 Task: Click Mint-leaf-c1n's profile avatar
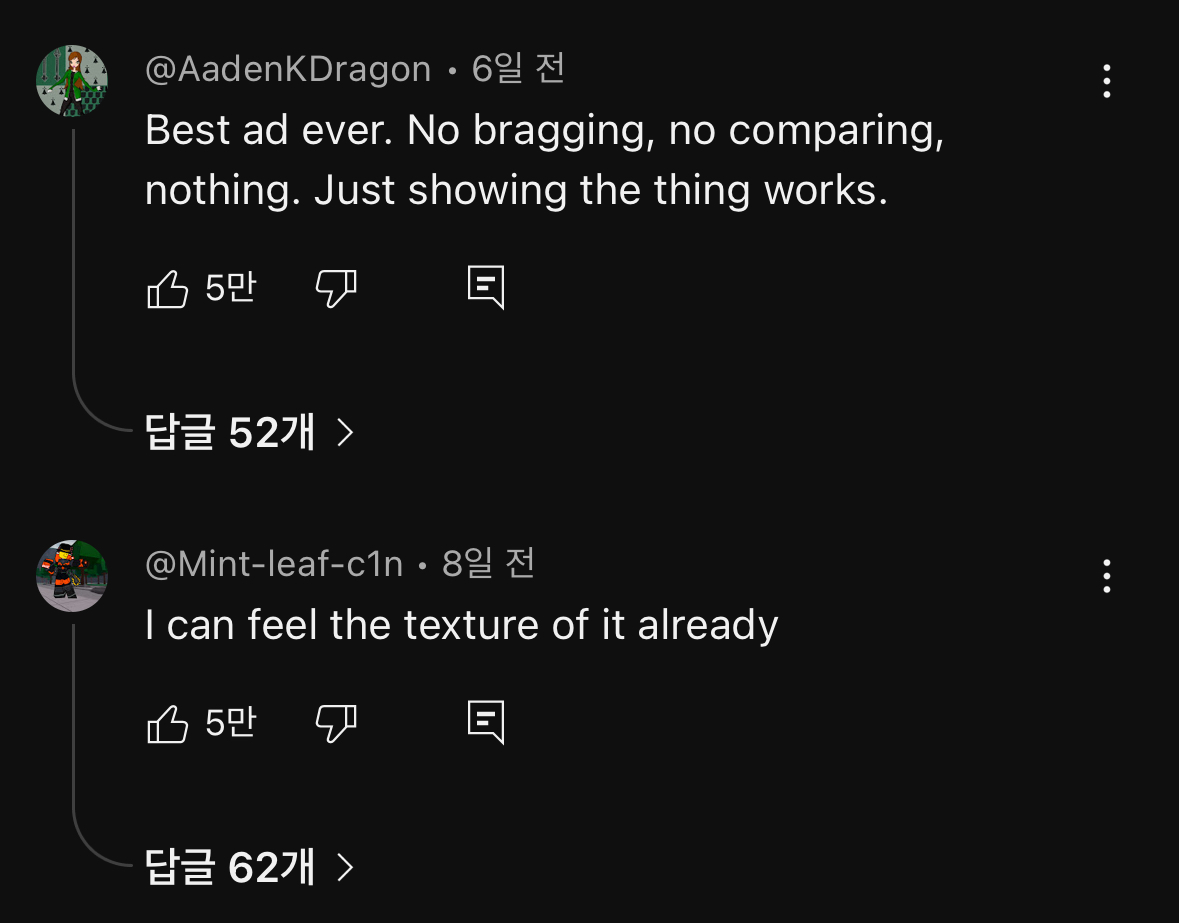(72, 576)
